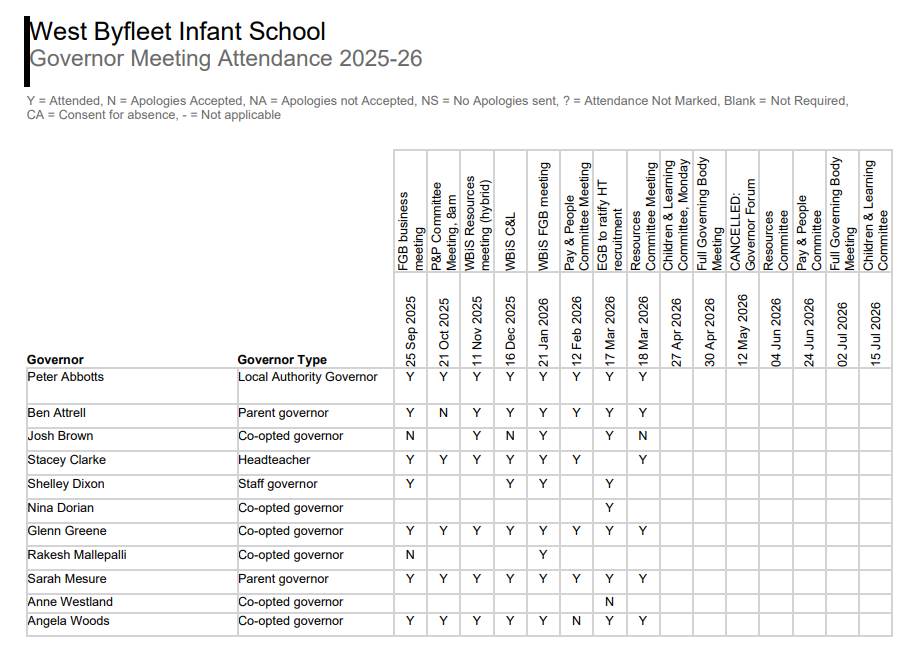The image size is (902, 646).
Task: Click the Local Authority Governor type cell
Action: click(308, 377)
